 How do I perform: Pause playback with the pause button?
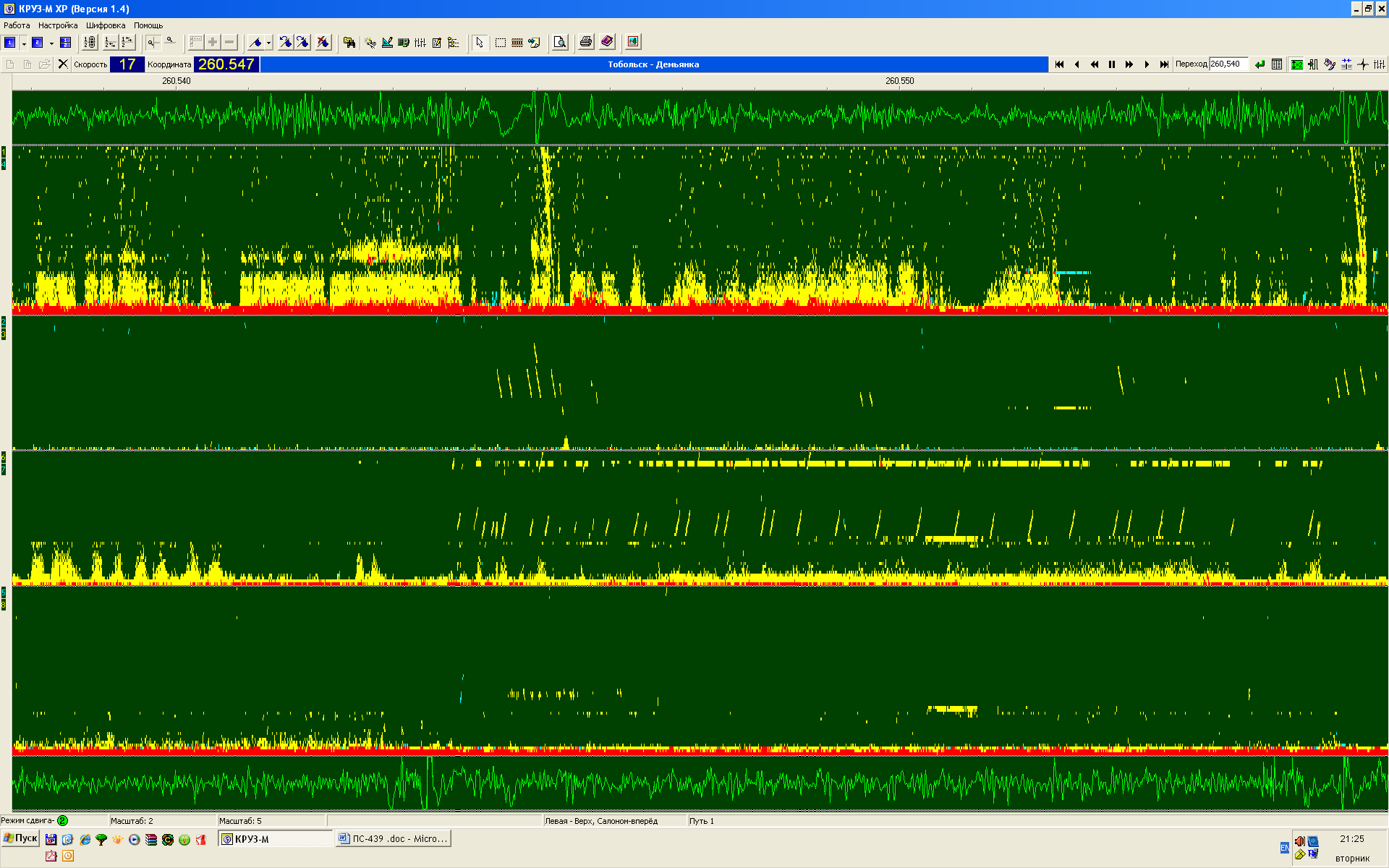pos(1112,64)
